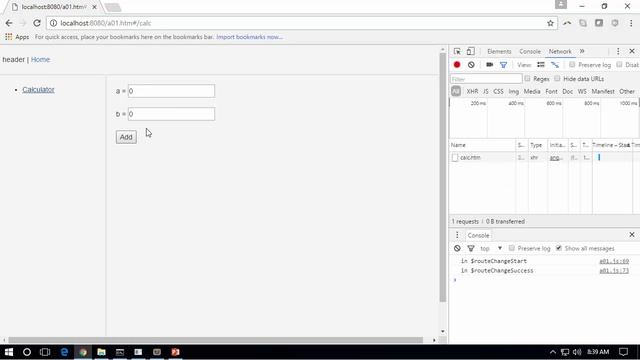Toggle Hide data URLs checkbox
Image resolution: width=640 pixels, height=360 pixels.
[557, 78]
